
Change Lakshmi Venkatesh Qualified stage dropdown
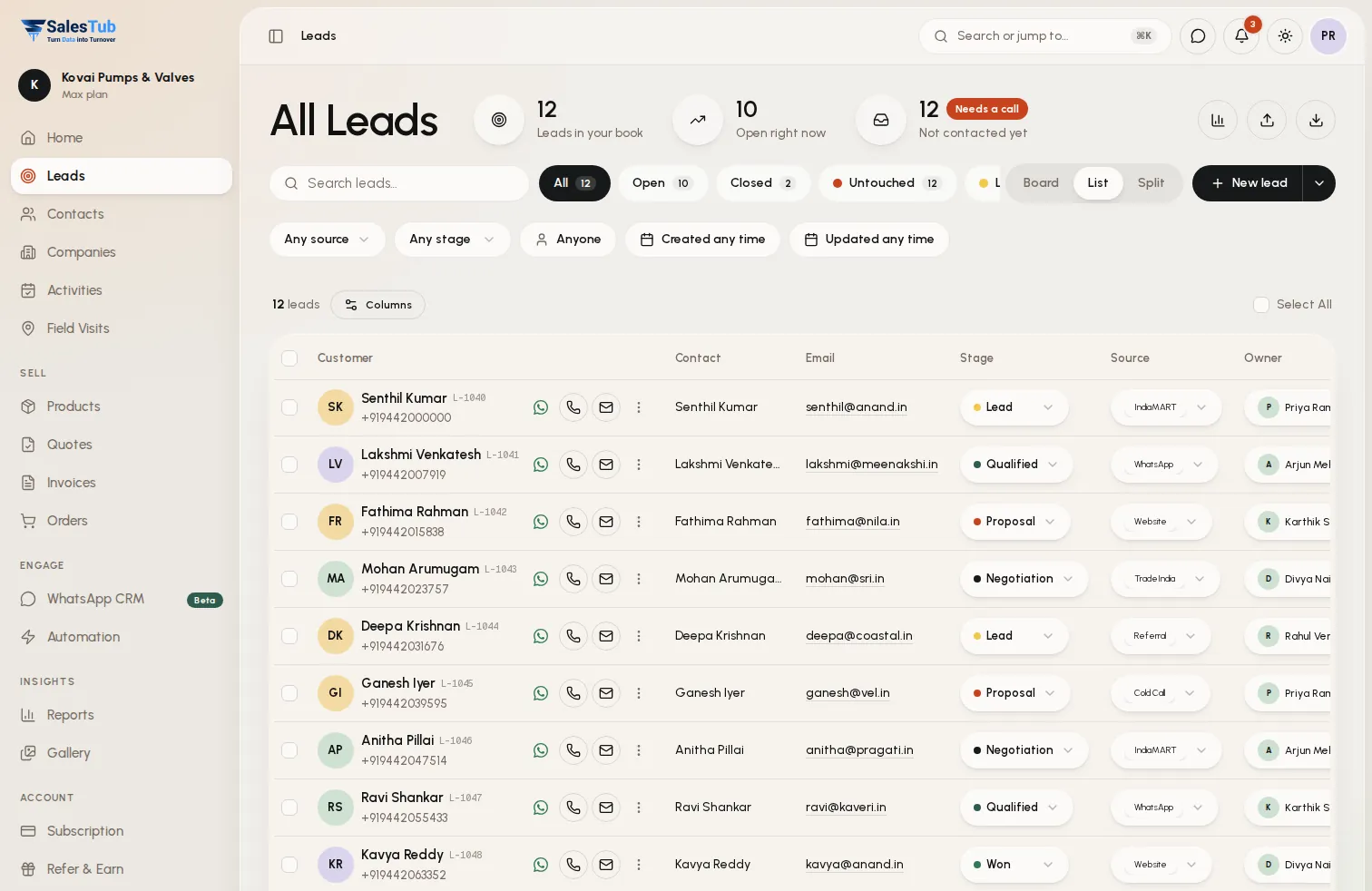tap(1016, 465)
